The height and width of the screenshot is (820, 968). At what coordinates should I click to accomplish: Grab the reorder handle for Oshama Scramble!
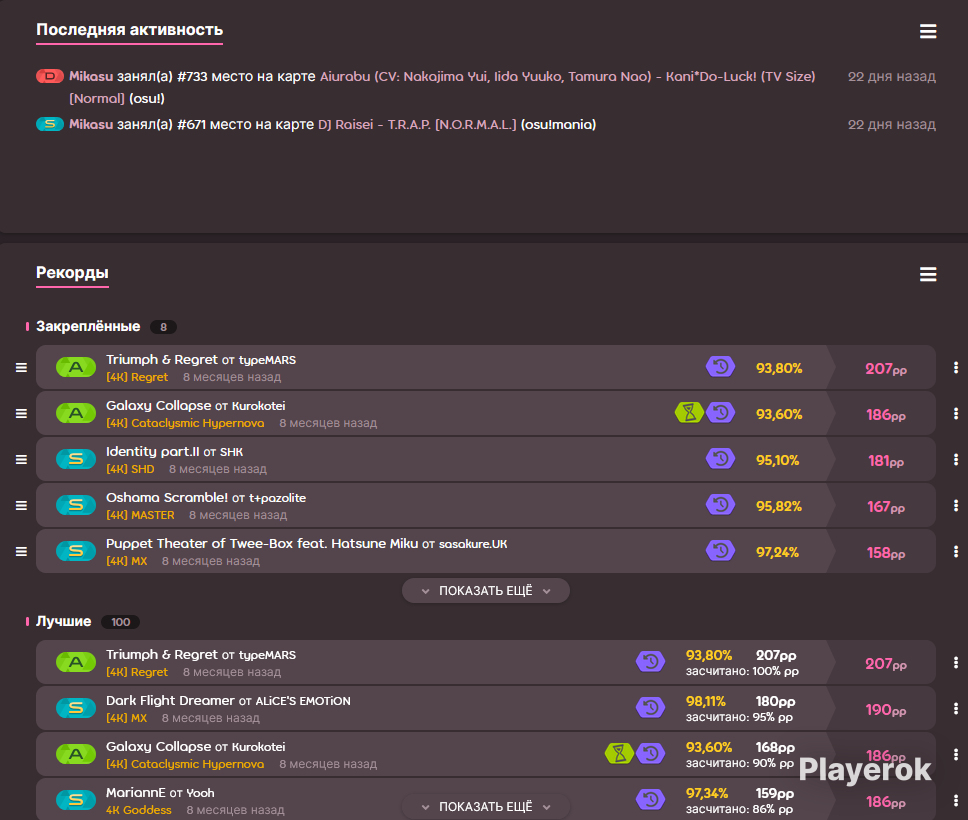click(x=21, y=505)
